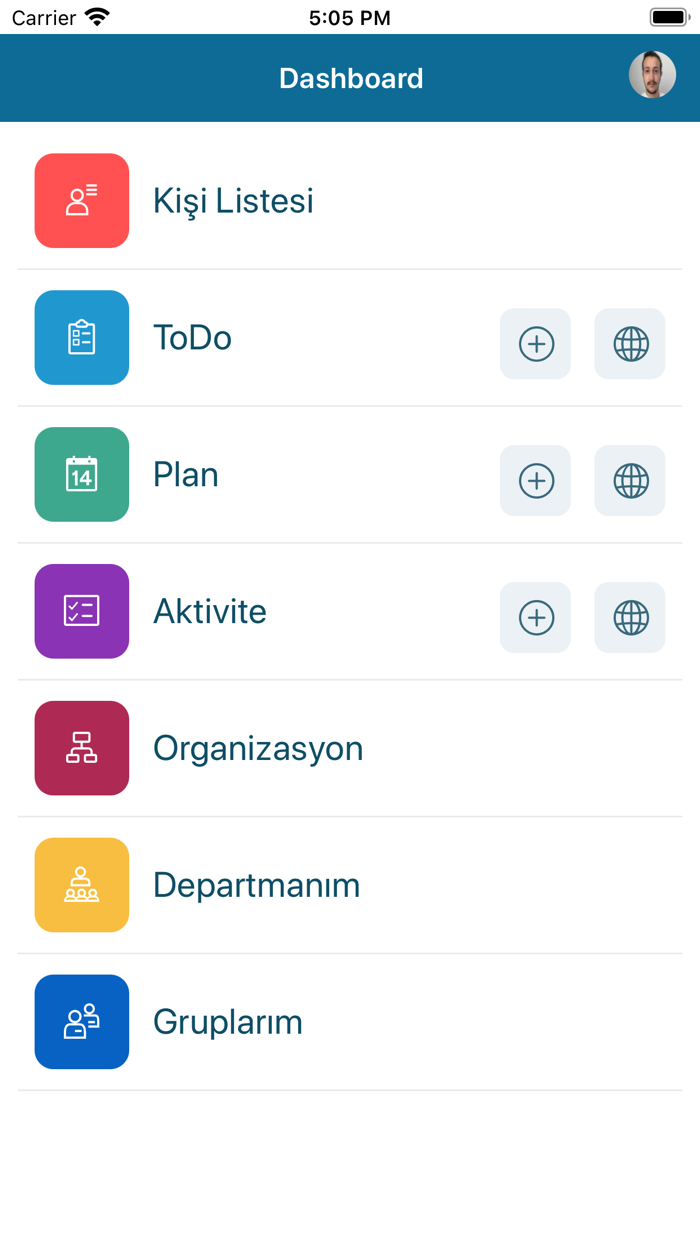The width and height of the screenshot is (700, 1244).
Task: Select the red Kişi Listesi contact icon
Action: pyautogui.click(x=81, y=200)
